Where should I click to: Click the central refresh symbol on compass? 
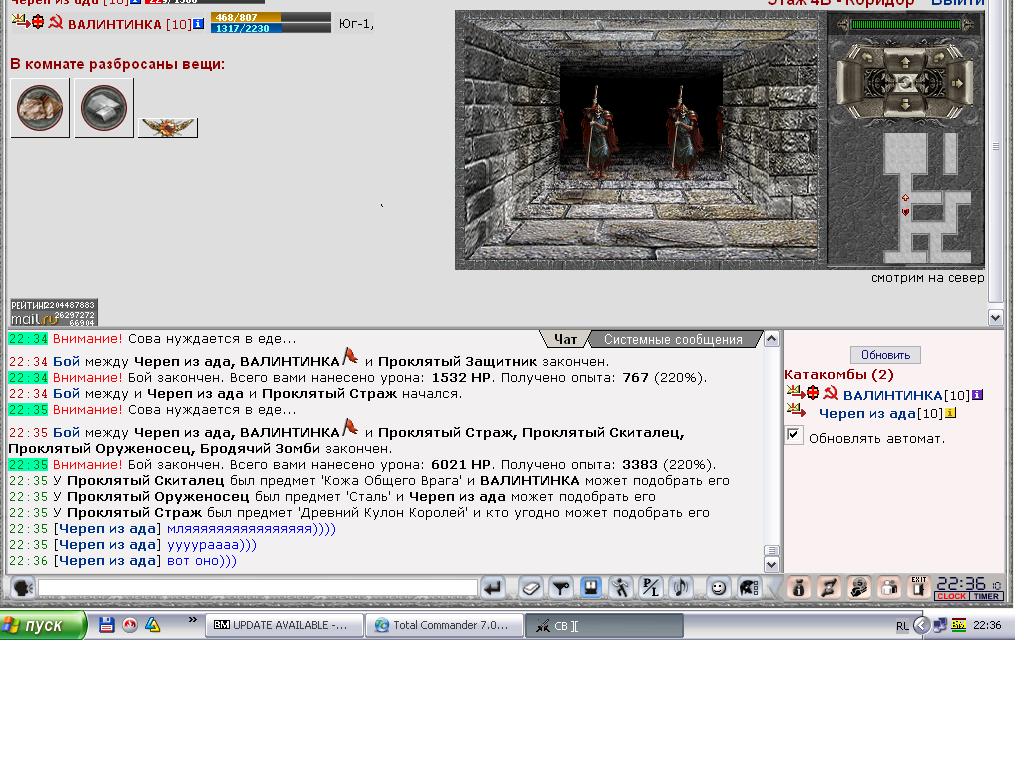coord(905,83)
